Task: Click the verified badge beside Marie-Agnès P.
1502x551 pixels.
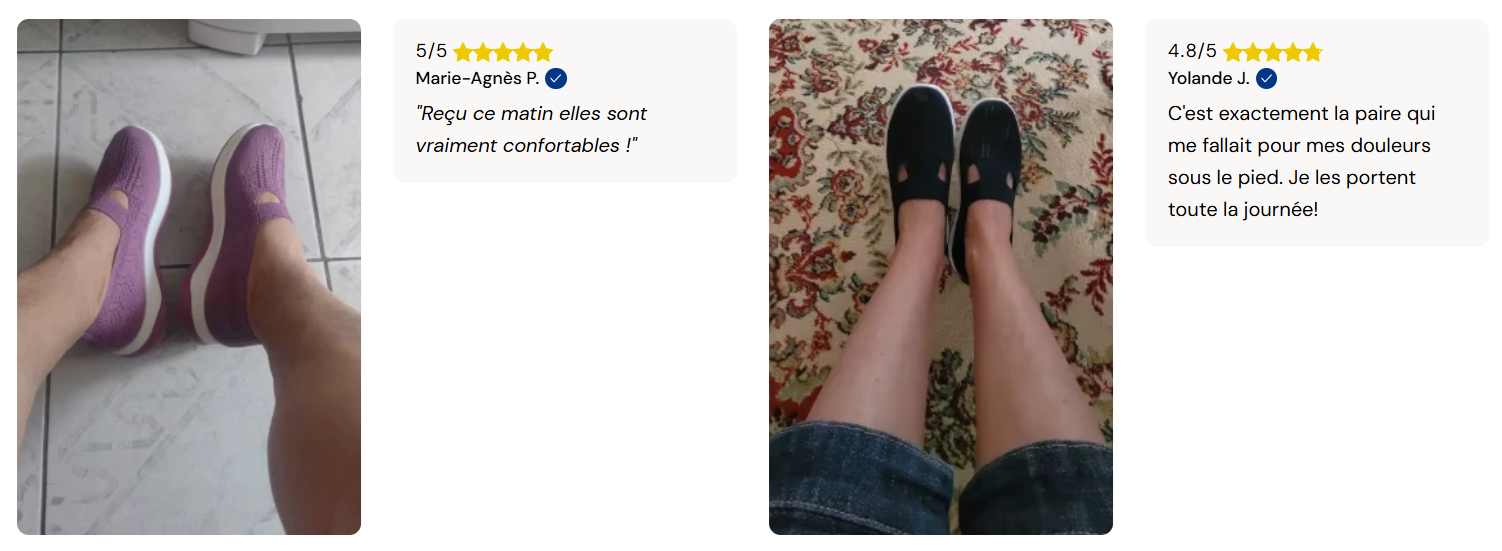Action: point(556,78)
